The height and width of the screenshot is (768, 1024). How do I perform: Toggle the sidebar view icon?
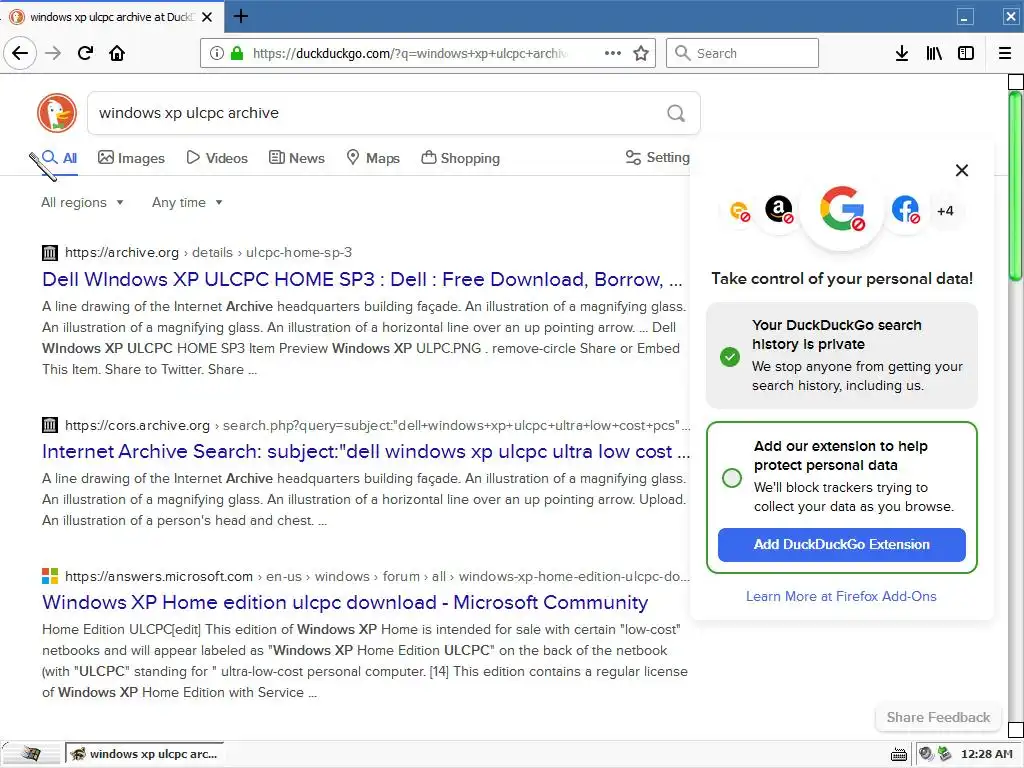coord(966,53)
